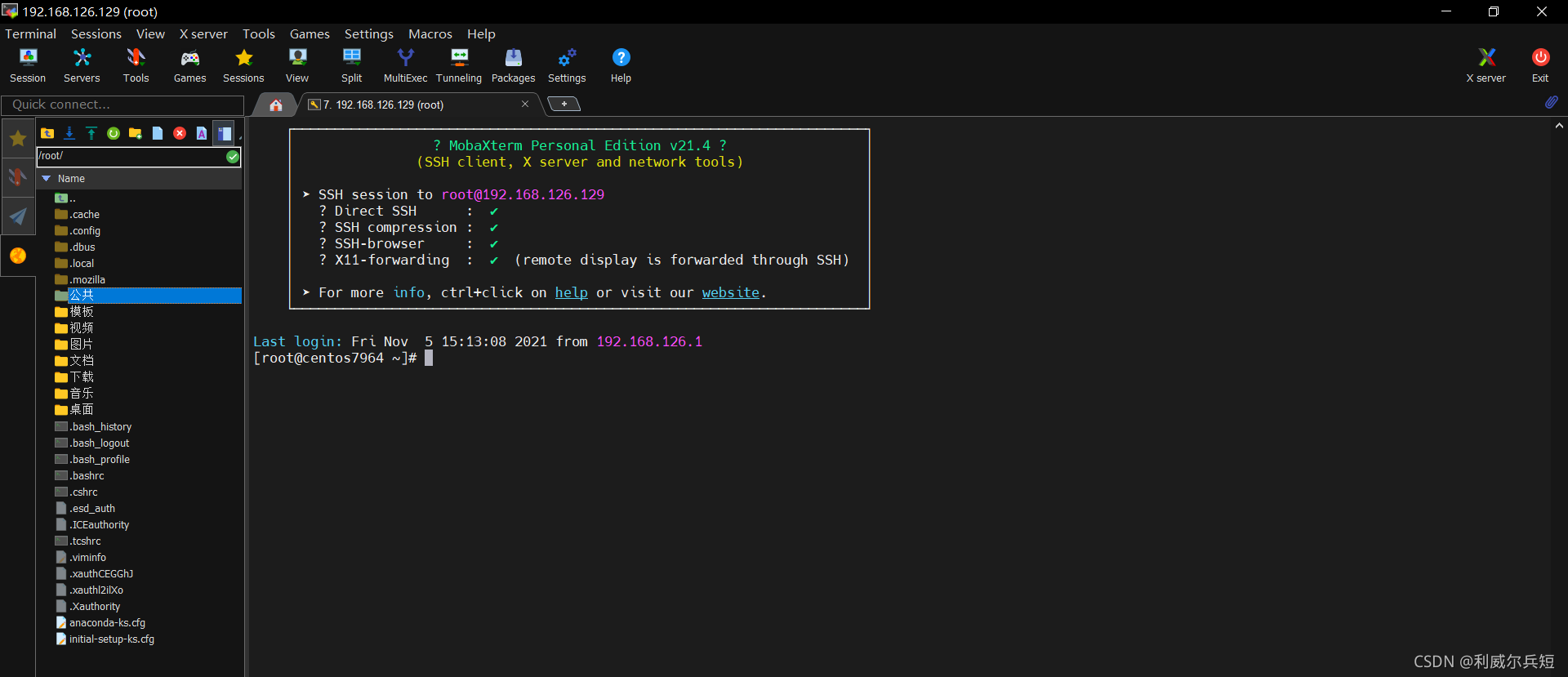Click the paperclip icon at top right

1551,103
